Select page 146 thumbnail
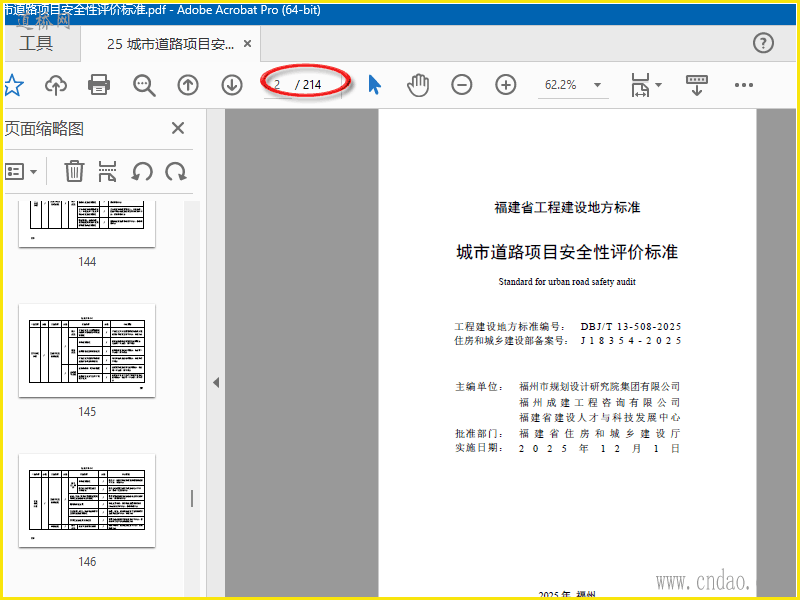This screenshot has width=800, height=600. [x=87, y=501]
